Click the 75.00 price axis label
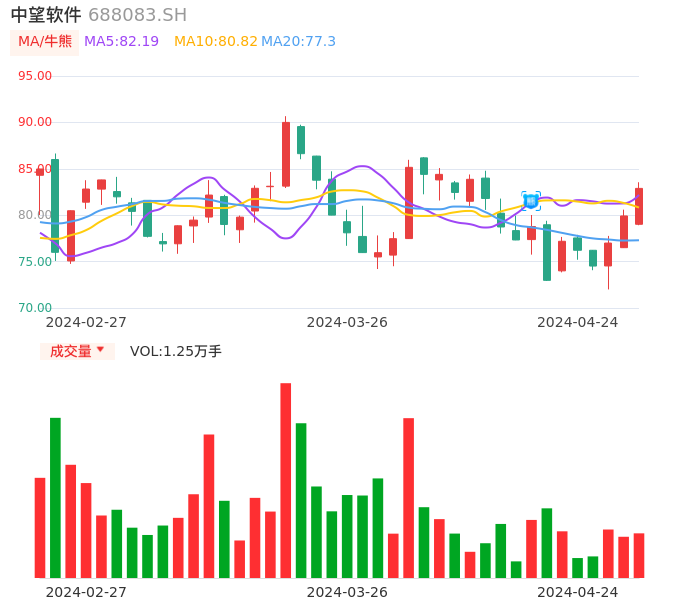This screenshot has height=606, width=686. [x=35, y=262]
